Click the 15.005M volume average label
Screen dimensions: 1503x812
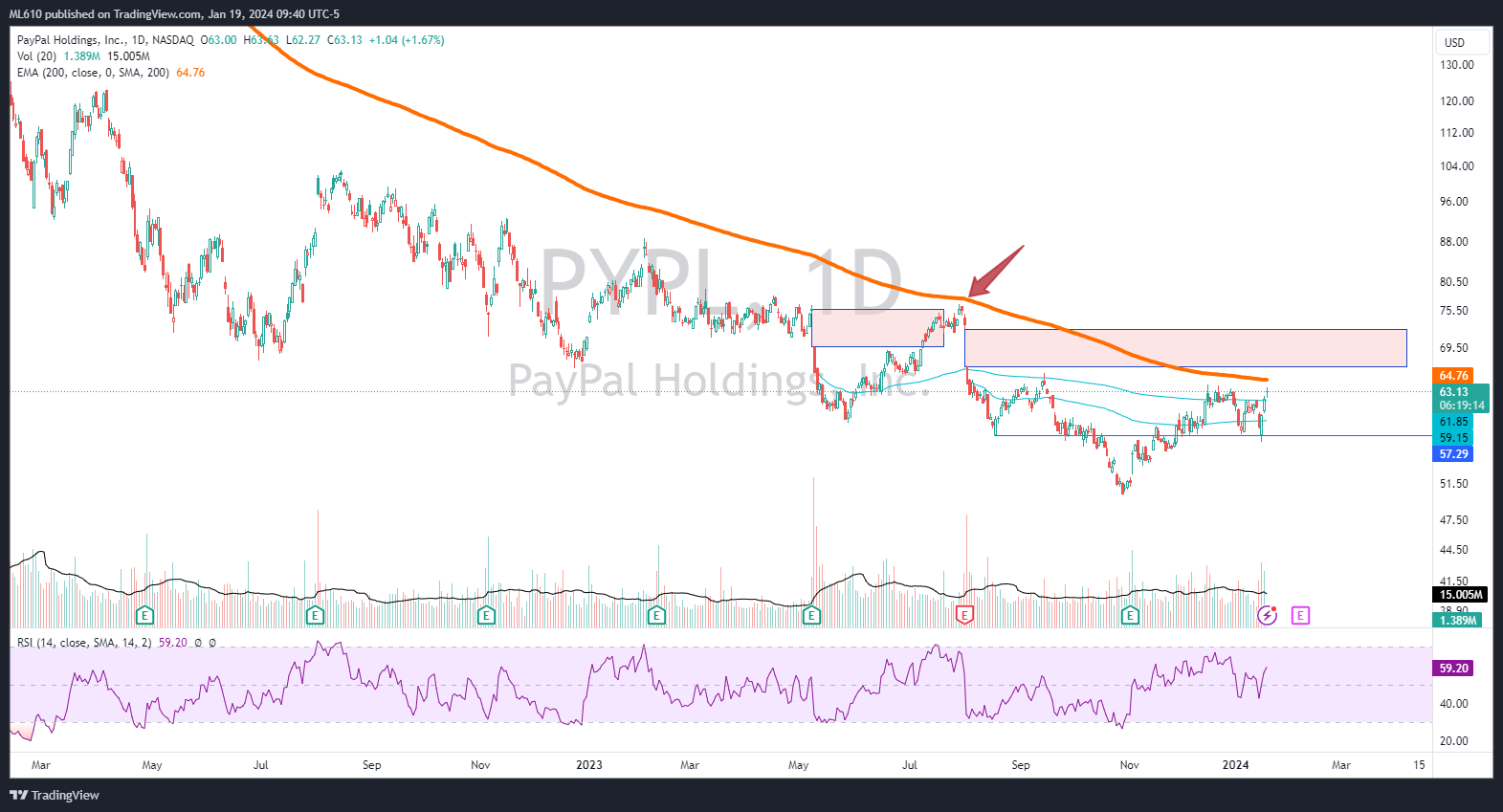point(1461,595)
